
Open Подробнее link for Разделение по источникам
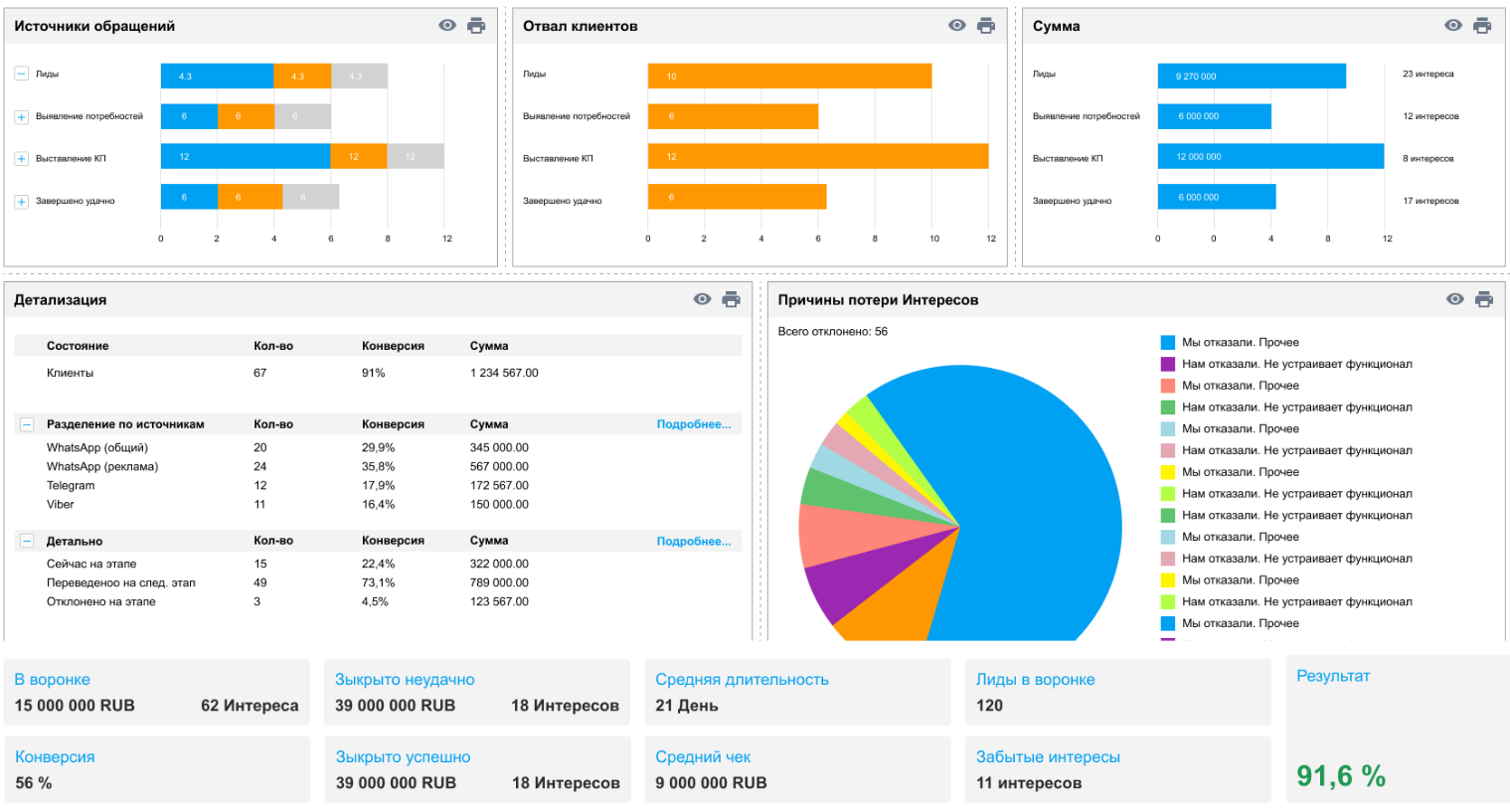click(694, 424)
